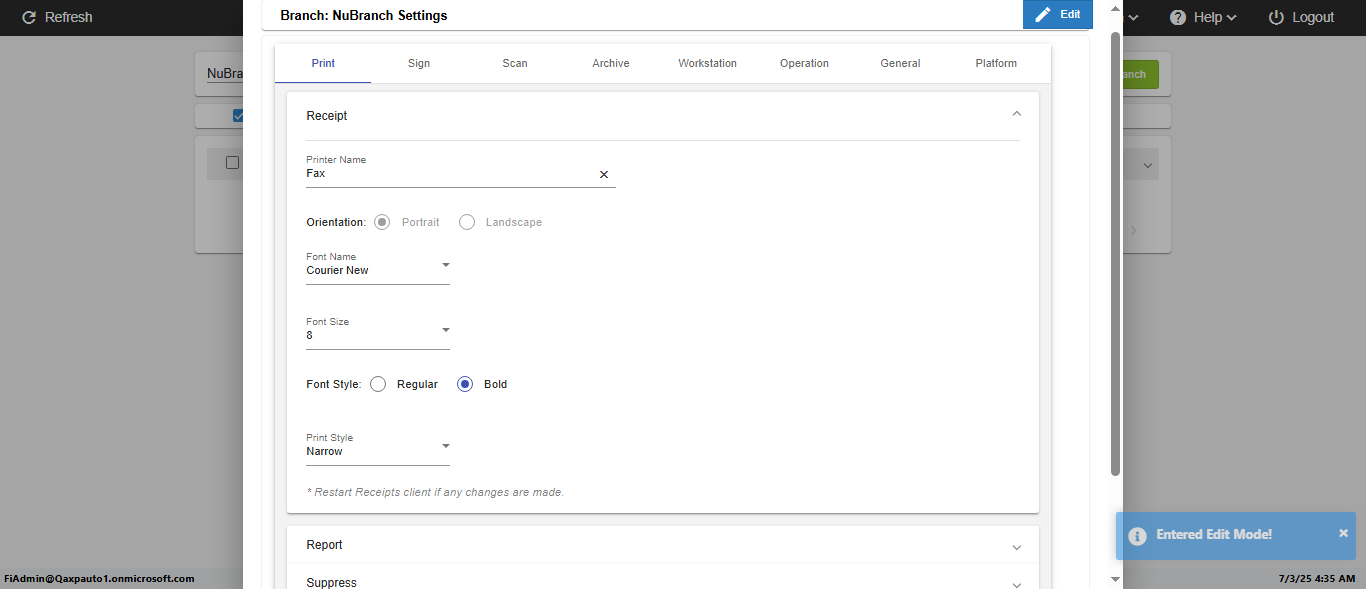
Task: Open the Print Style dropdown
Action: pyautogui.click(x=446, y=446)
